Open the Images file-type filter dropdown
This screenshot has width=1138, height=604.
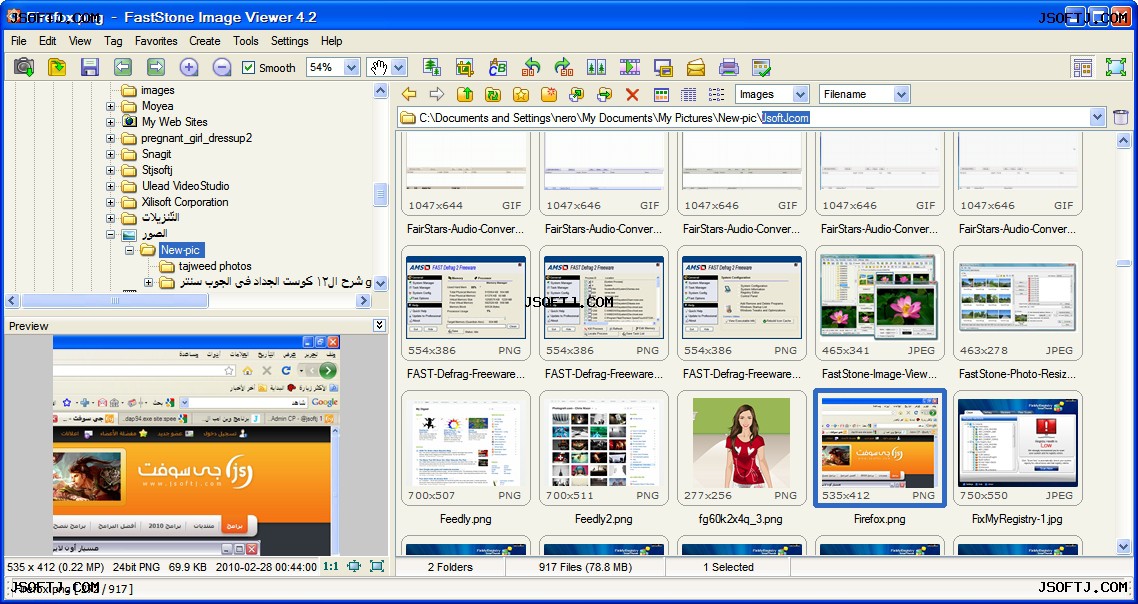click(x=800, y=94)
